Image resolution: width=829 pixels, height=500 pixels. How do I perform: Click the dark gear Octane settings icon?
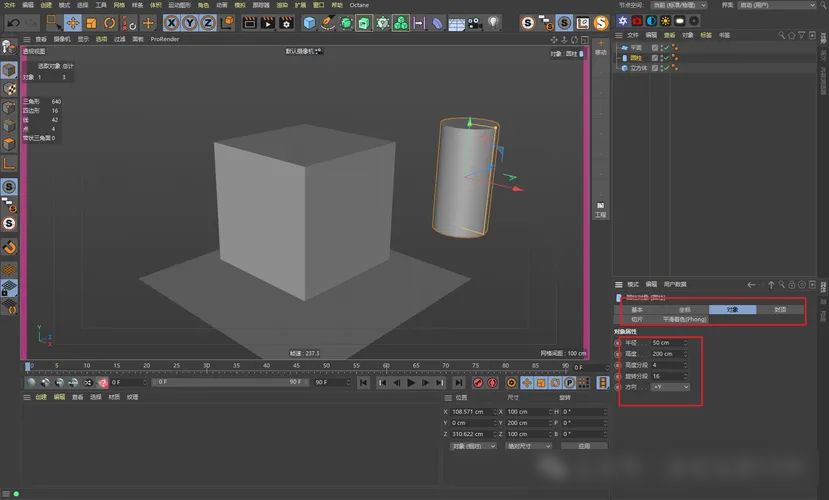point(694,21)
